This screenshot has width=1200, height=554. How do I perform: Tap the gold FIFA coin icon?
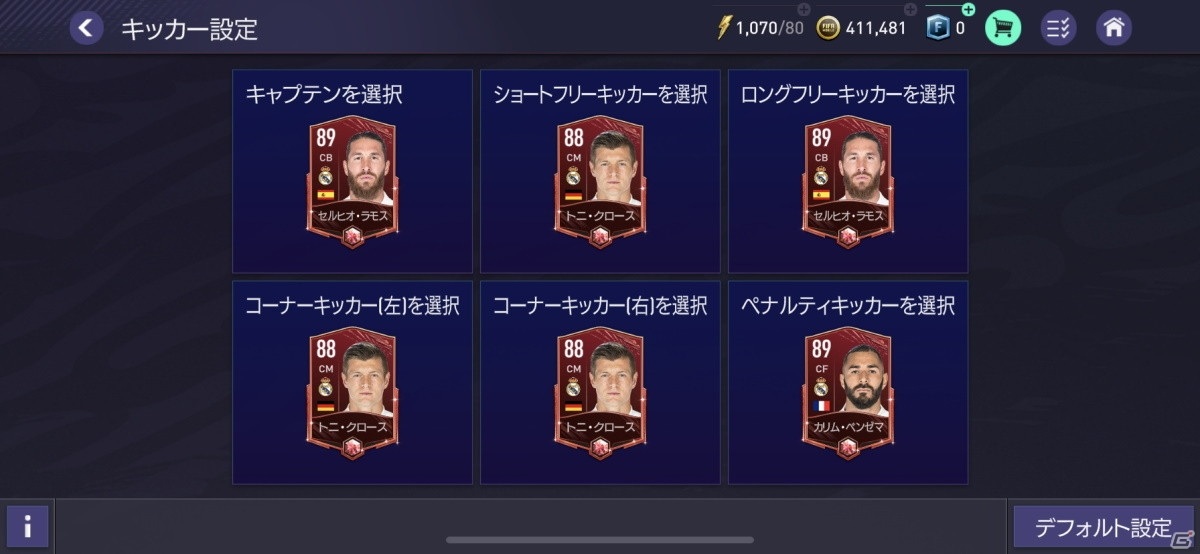[829, 28]
